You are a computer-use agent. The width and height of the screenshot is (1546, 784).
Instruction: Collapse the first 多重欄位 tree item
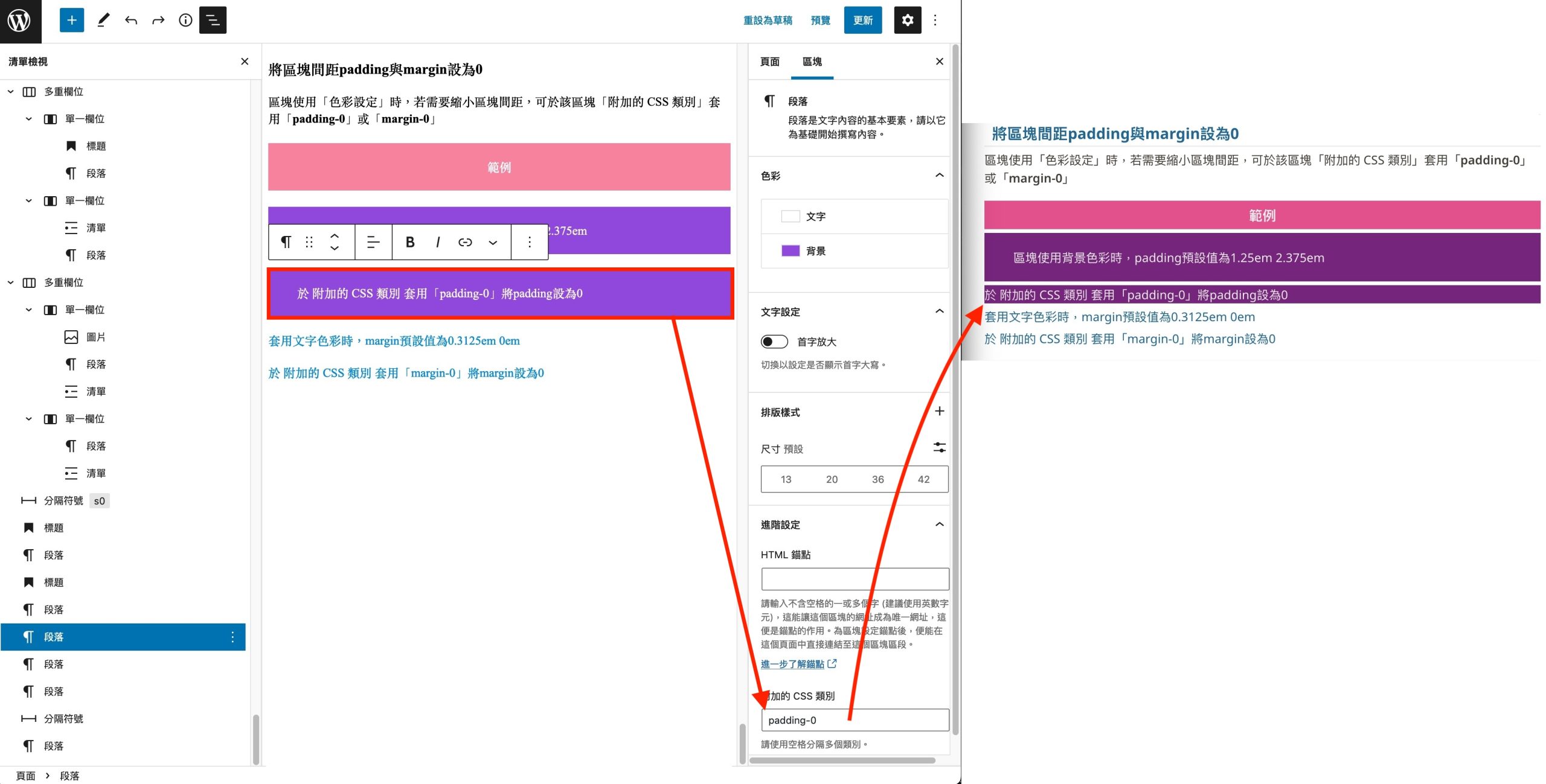tap(11, 92)
